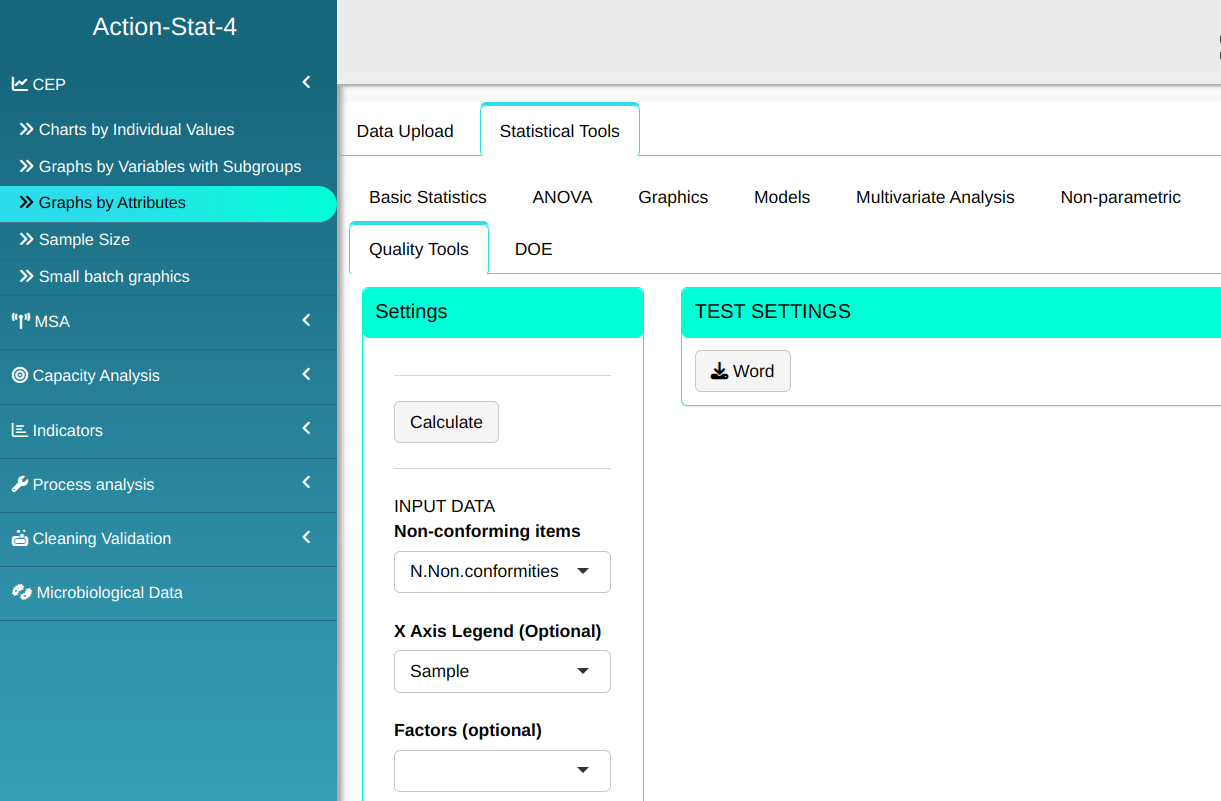Click the Cleaning Validation icon

(19, 538)
